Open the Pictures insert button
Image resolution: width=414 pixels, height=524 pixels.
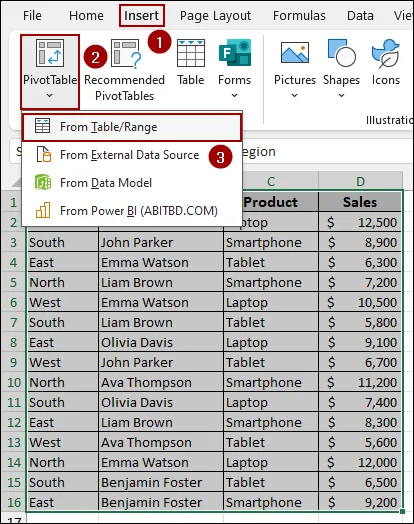point(295,69)
